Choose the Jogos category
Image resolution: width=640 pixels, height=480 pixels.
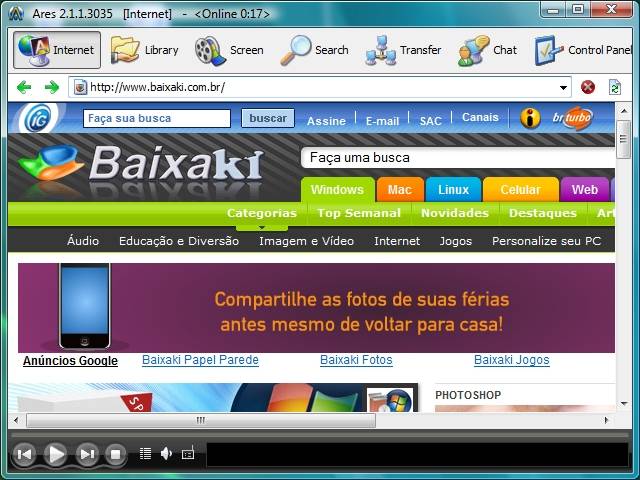(x=456, y=241)
